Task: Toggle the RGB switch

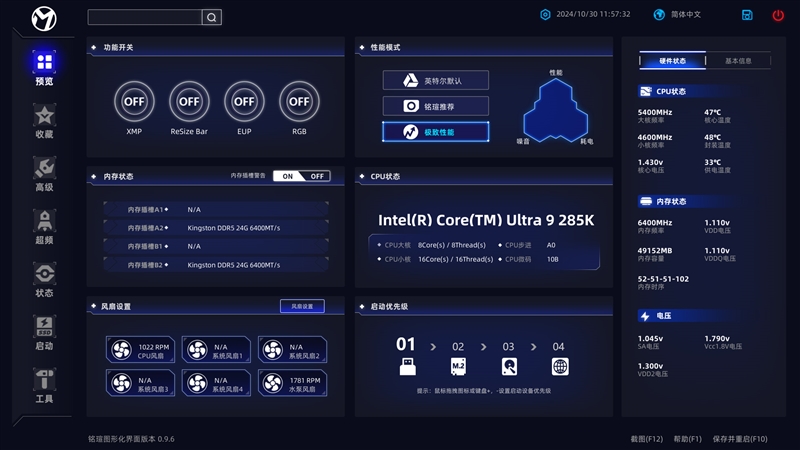Action: click(299, 101)
